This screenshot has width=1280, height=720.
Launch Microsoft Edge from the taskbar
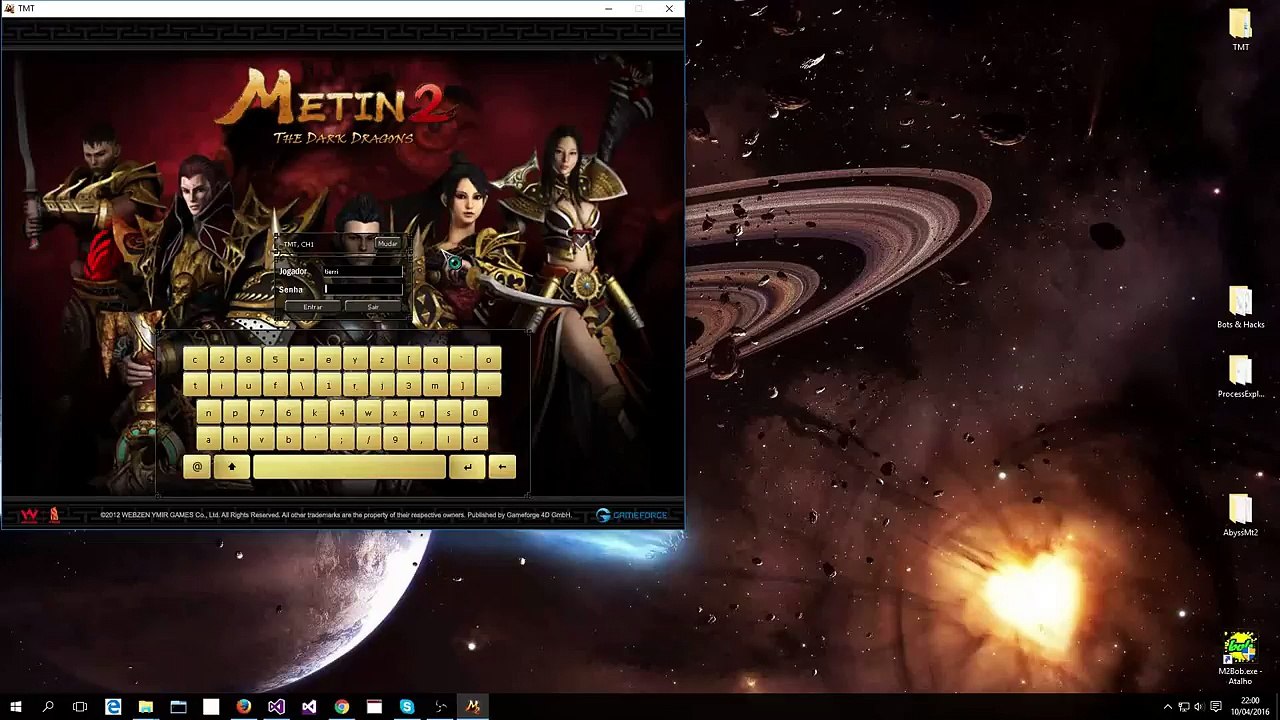[x=113, y=707]
